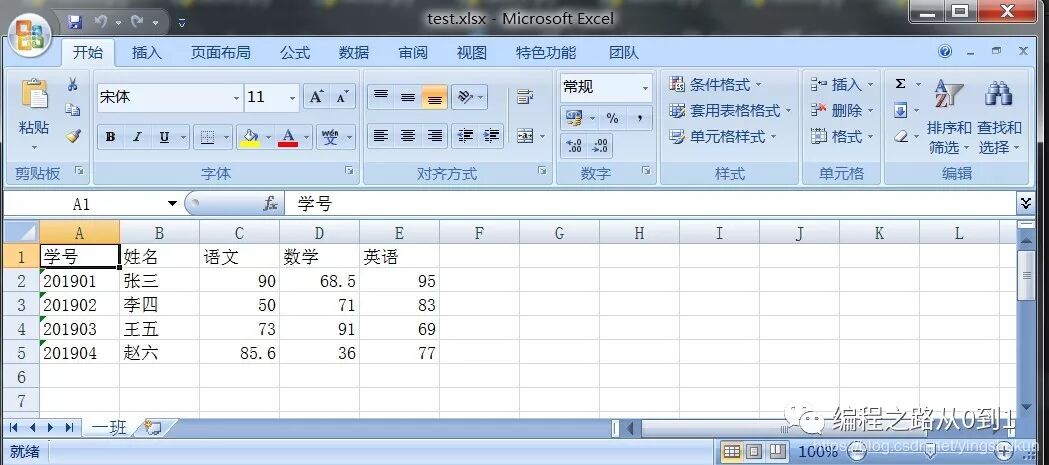Open 条件格式 conditional formatting menu
This screenshot has height=465, width=1049.
tap(715, 85)
